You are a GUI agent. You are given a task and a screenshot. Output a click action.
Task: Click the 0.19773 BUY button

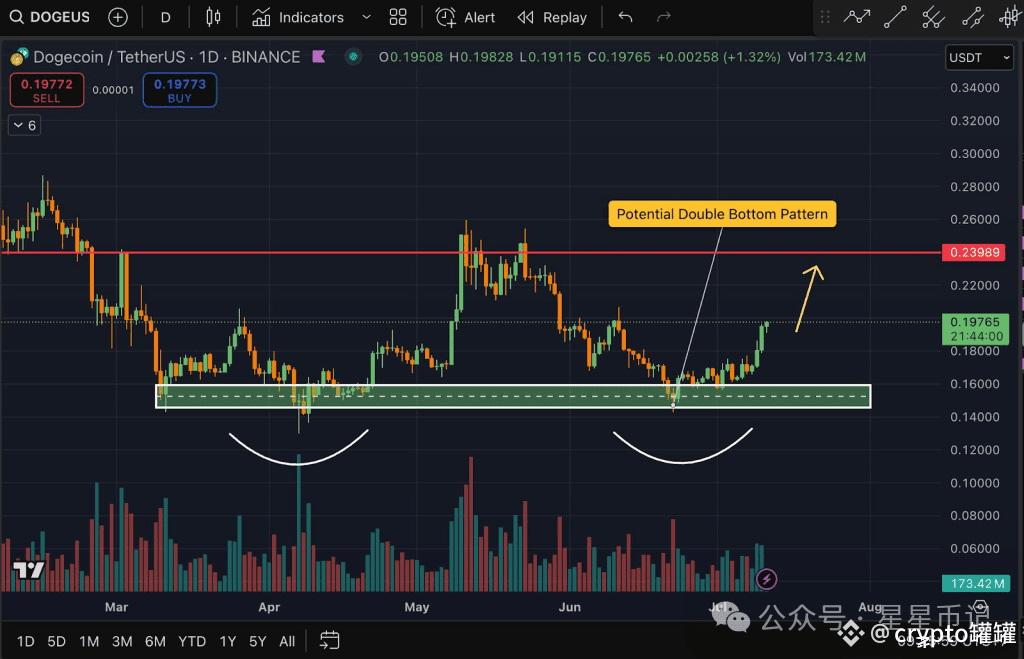180,90
